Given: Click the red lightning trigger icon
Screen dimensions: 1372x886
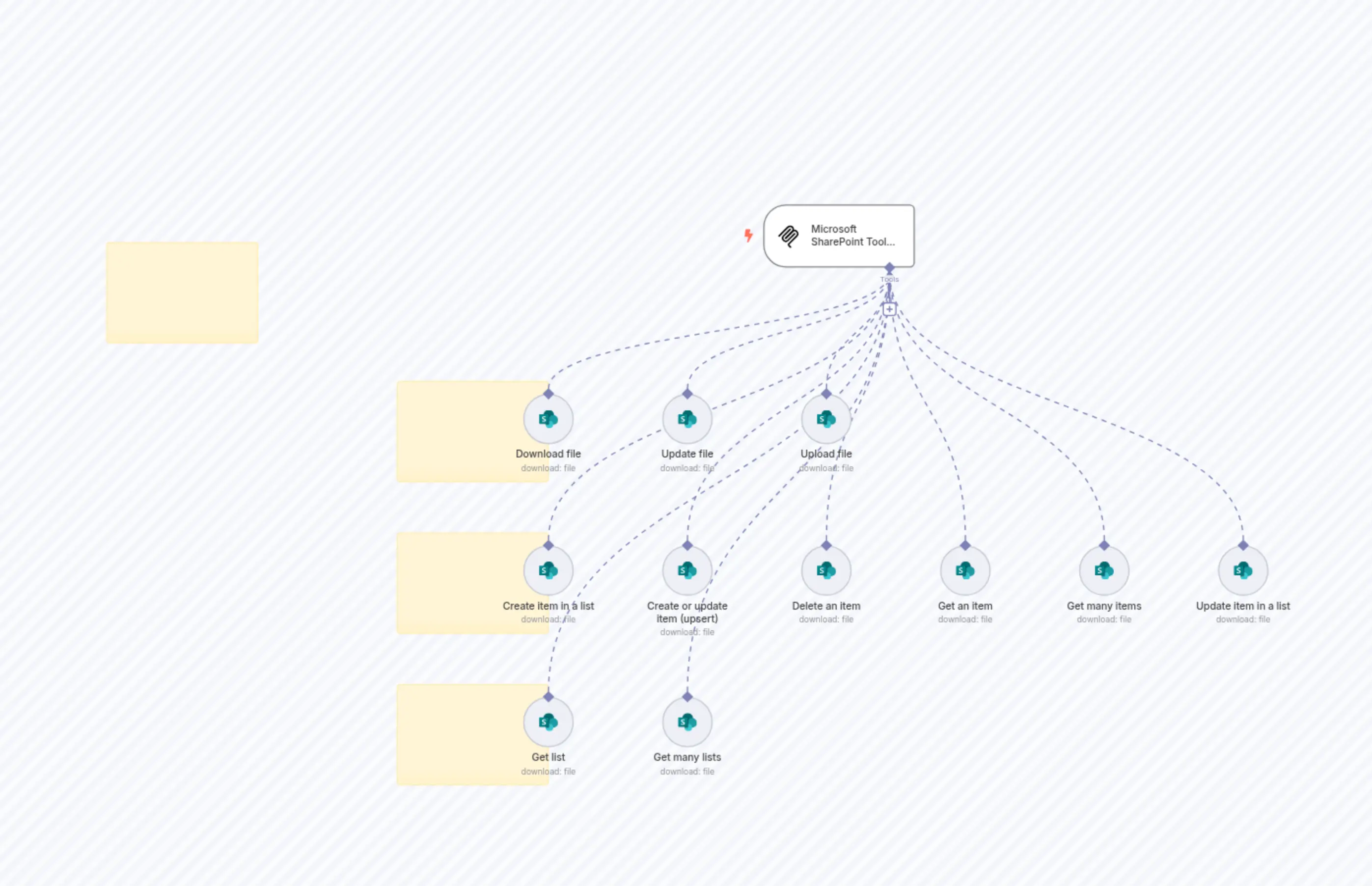Looking at the screenshot, I should [748, 235].
